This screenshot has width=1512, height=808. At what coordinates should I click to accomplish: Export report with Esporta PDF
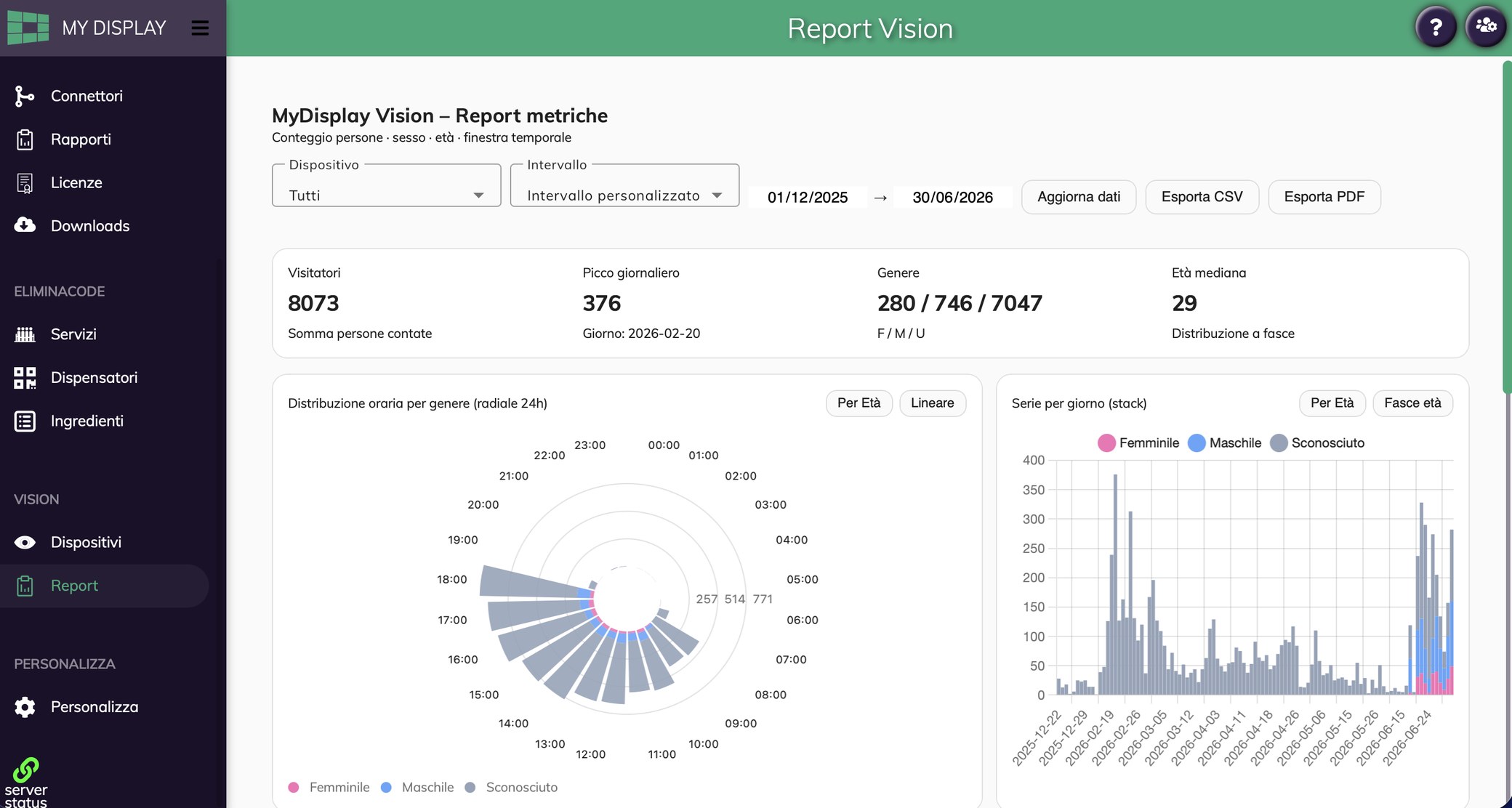tap(1324, 197)
